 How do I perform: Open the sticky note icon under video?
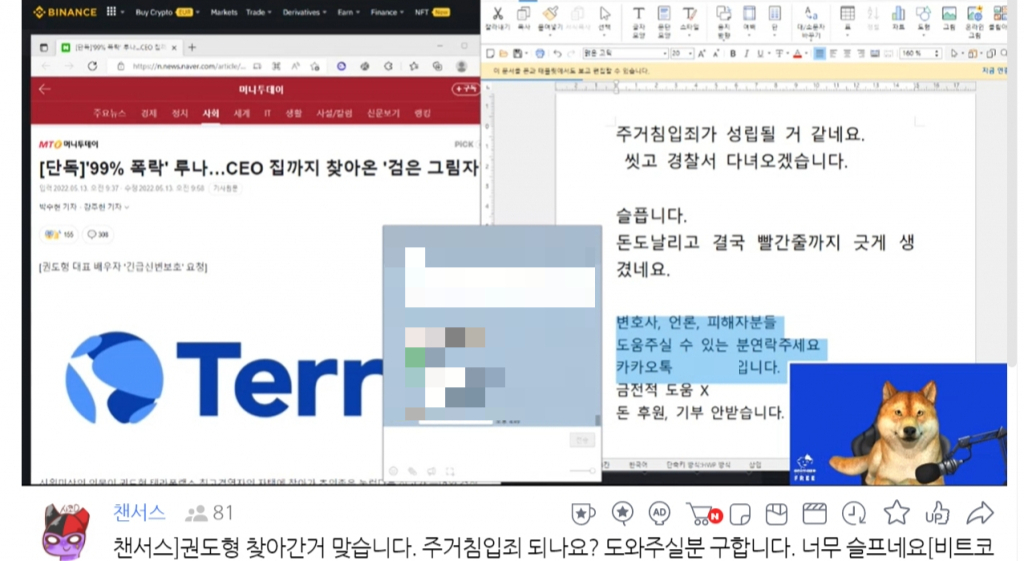pyautogui.click(x=740, y=515)
